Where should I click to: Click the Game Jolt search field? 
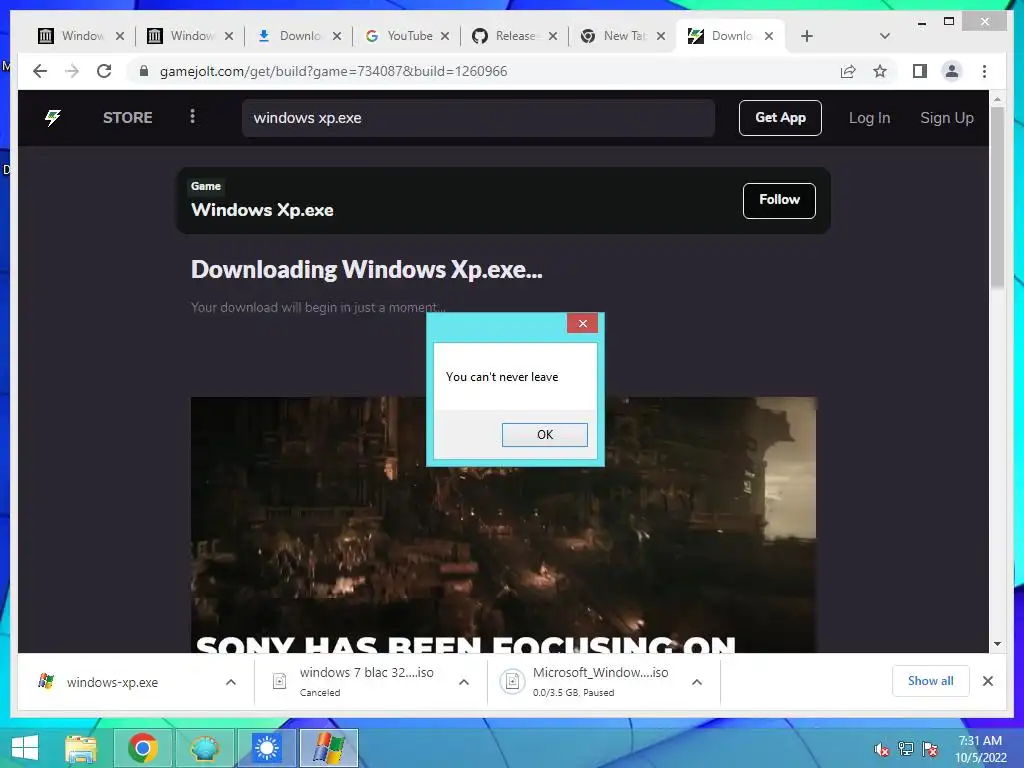tap(478, 118)
